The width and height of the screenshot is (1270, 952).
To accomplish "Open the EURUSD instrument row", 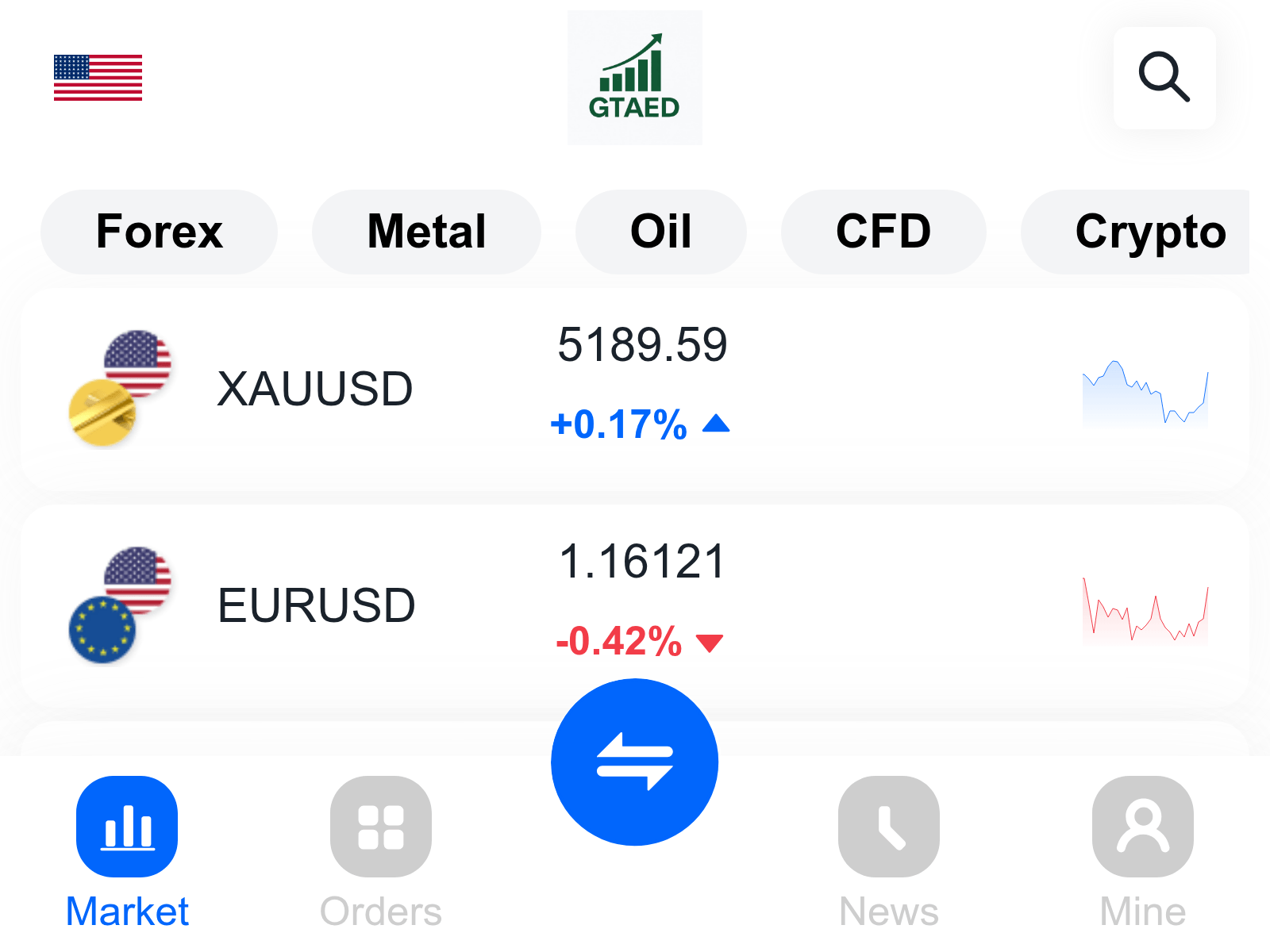I will (635, 605).
